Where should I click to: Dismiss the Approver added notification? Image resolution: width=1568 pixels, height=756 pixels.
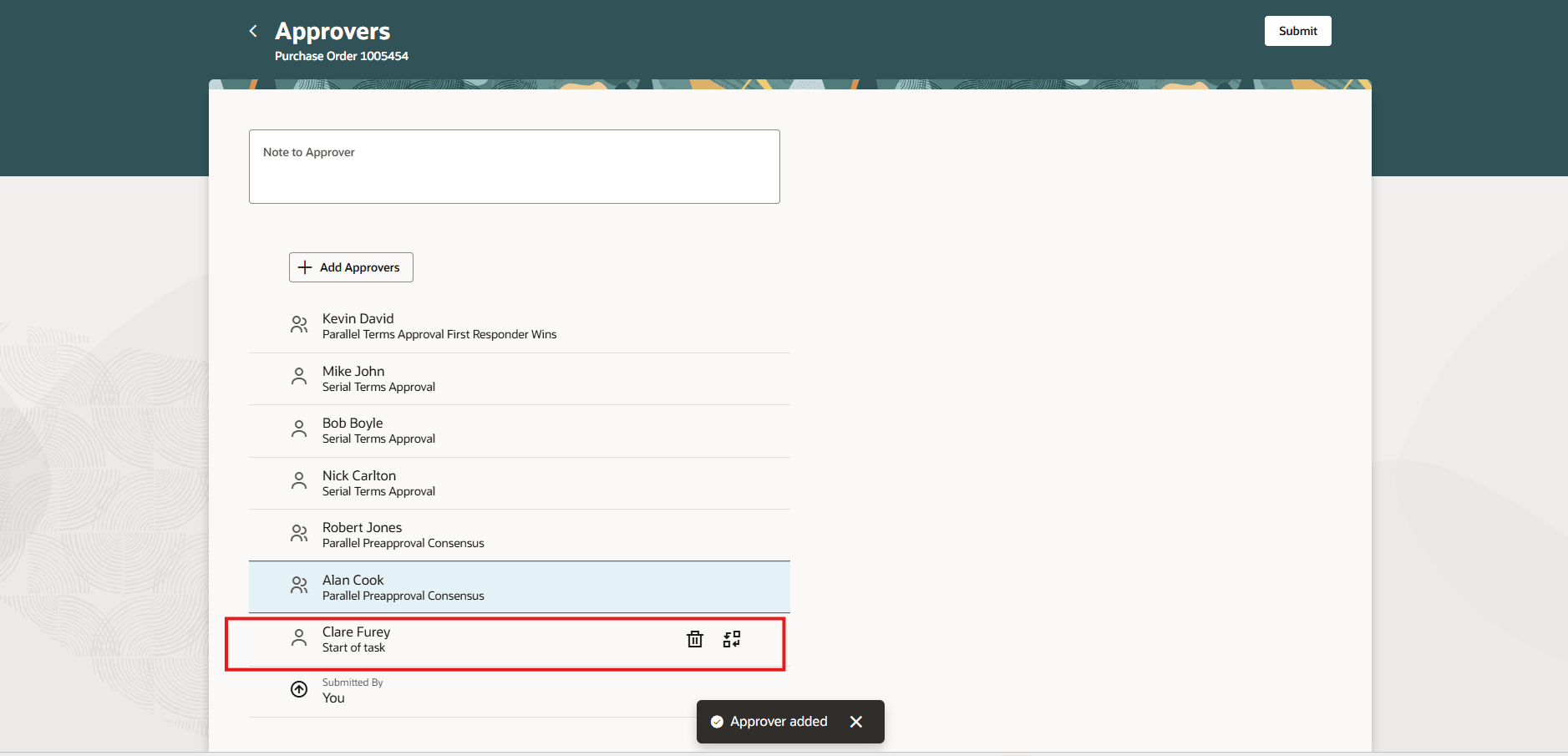pos(856,722)
